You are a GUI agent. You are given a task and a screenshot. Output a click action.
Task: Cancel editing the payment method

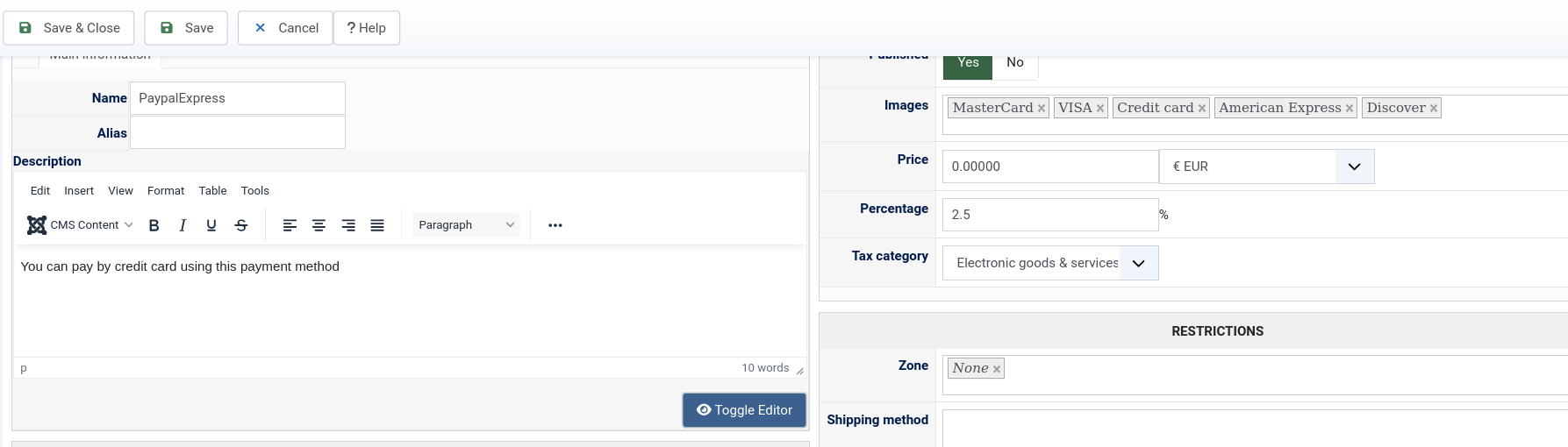click(x=285, y=28)
